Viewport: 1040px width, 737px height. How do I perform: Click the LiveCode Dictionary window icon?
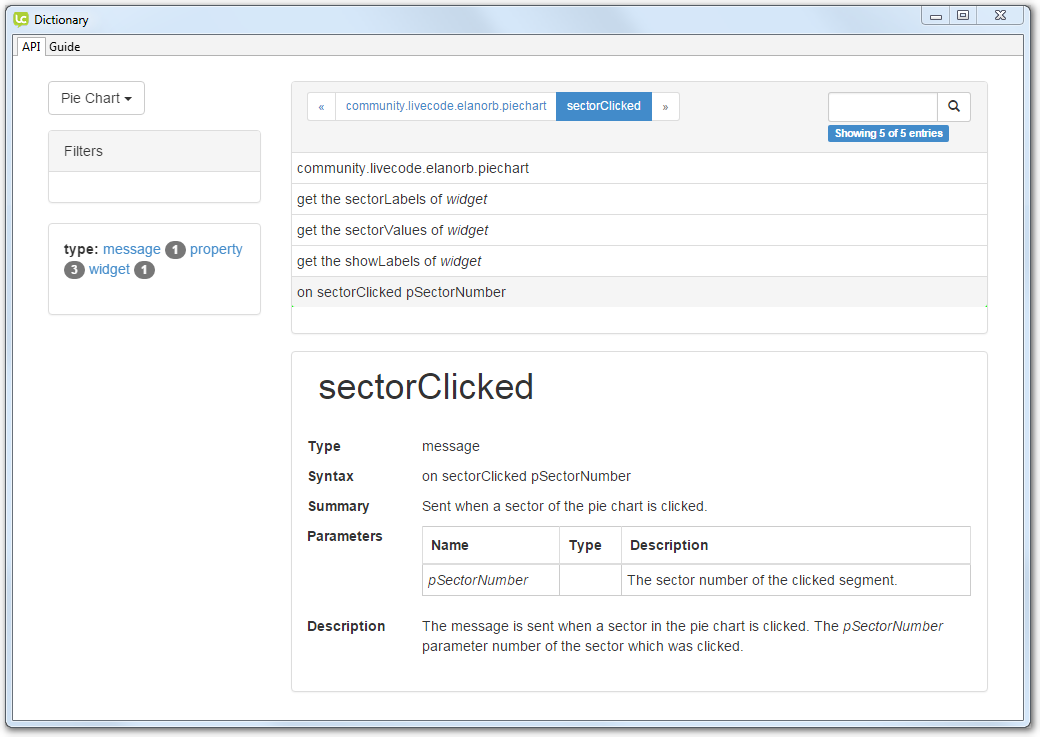(x=21, y=19)
